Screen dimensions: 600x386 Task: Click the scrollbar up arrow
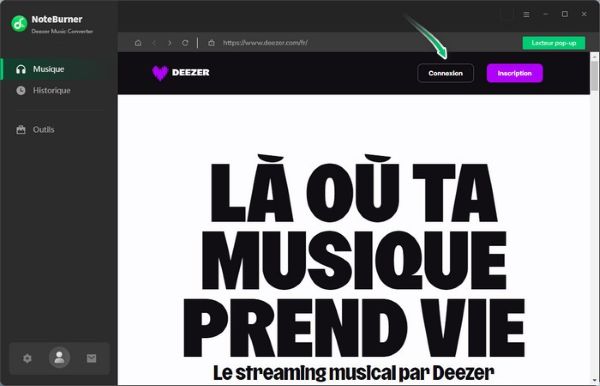click(594, 57)
